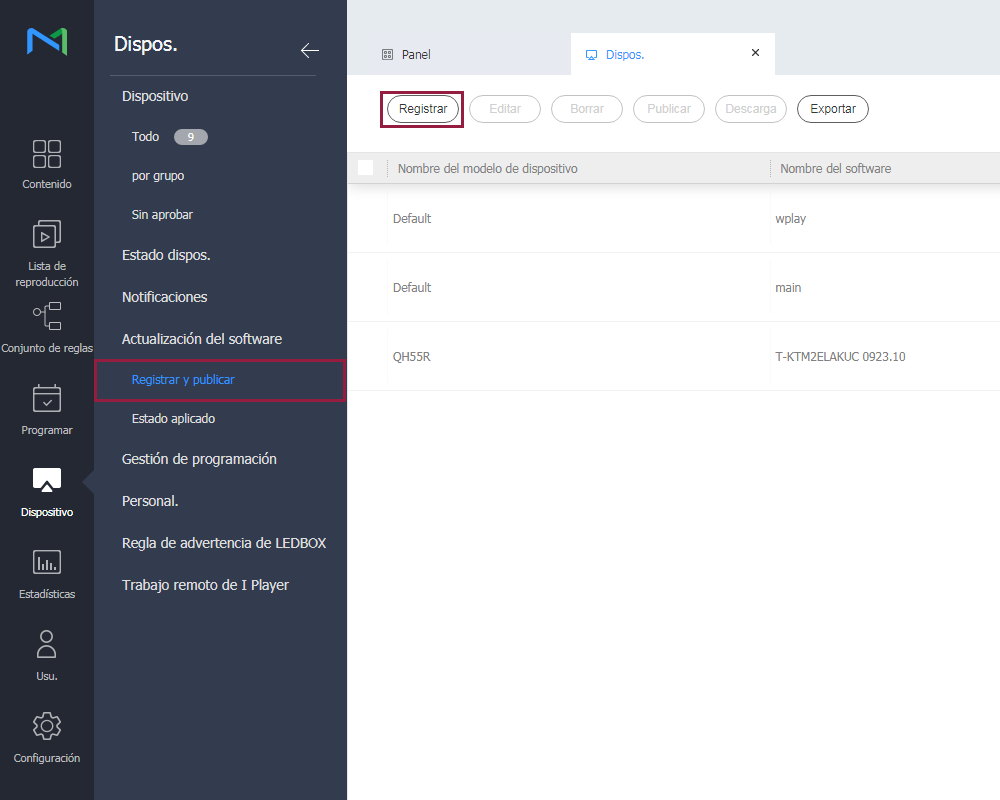Collapse sidebar with back arrow

tap(310, 51)
